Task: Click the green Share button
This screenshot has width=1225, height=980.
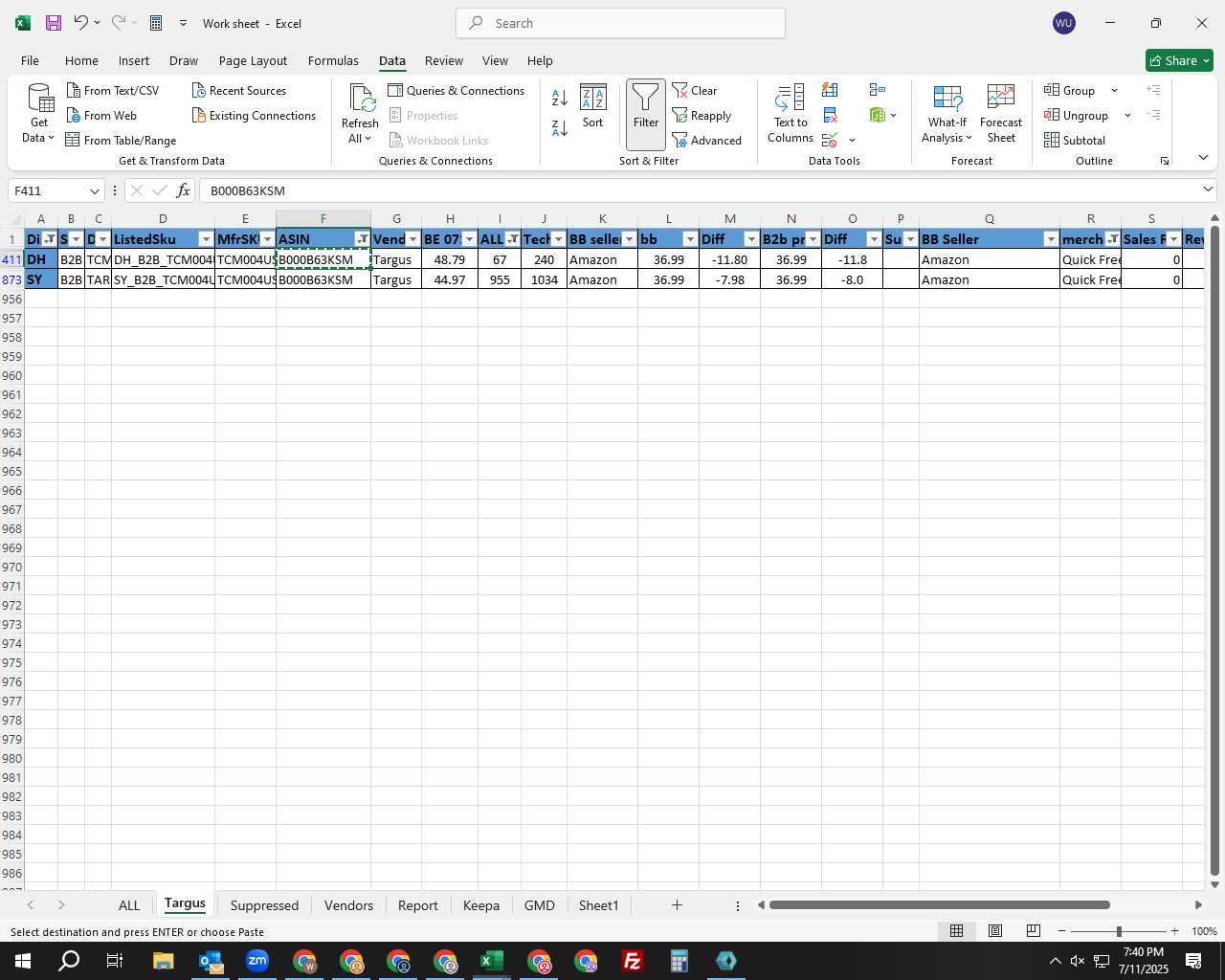Action: (1179, 60)
